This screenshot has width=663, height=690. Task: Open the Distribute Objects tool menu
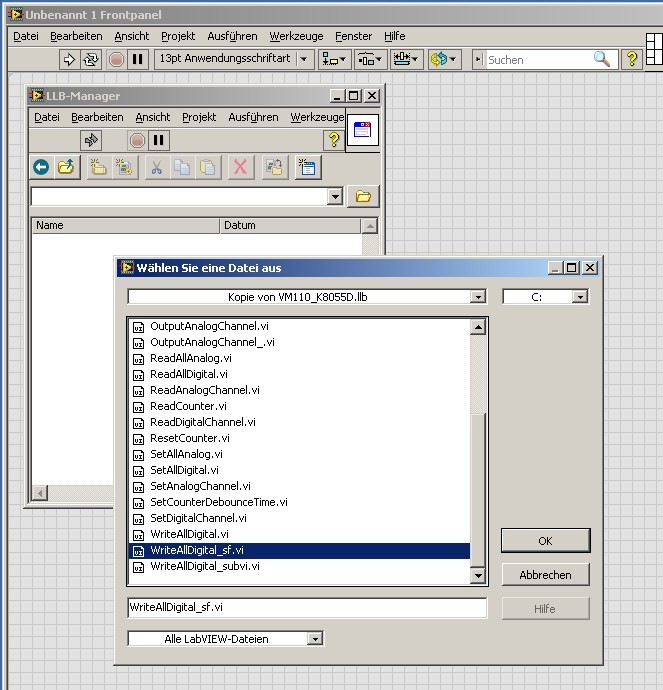point(370,59)
